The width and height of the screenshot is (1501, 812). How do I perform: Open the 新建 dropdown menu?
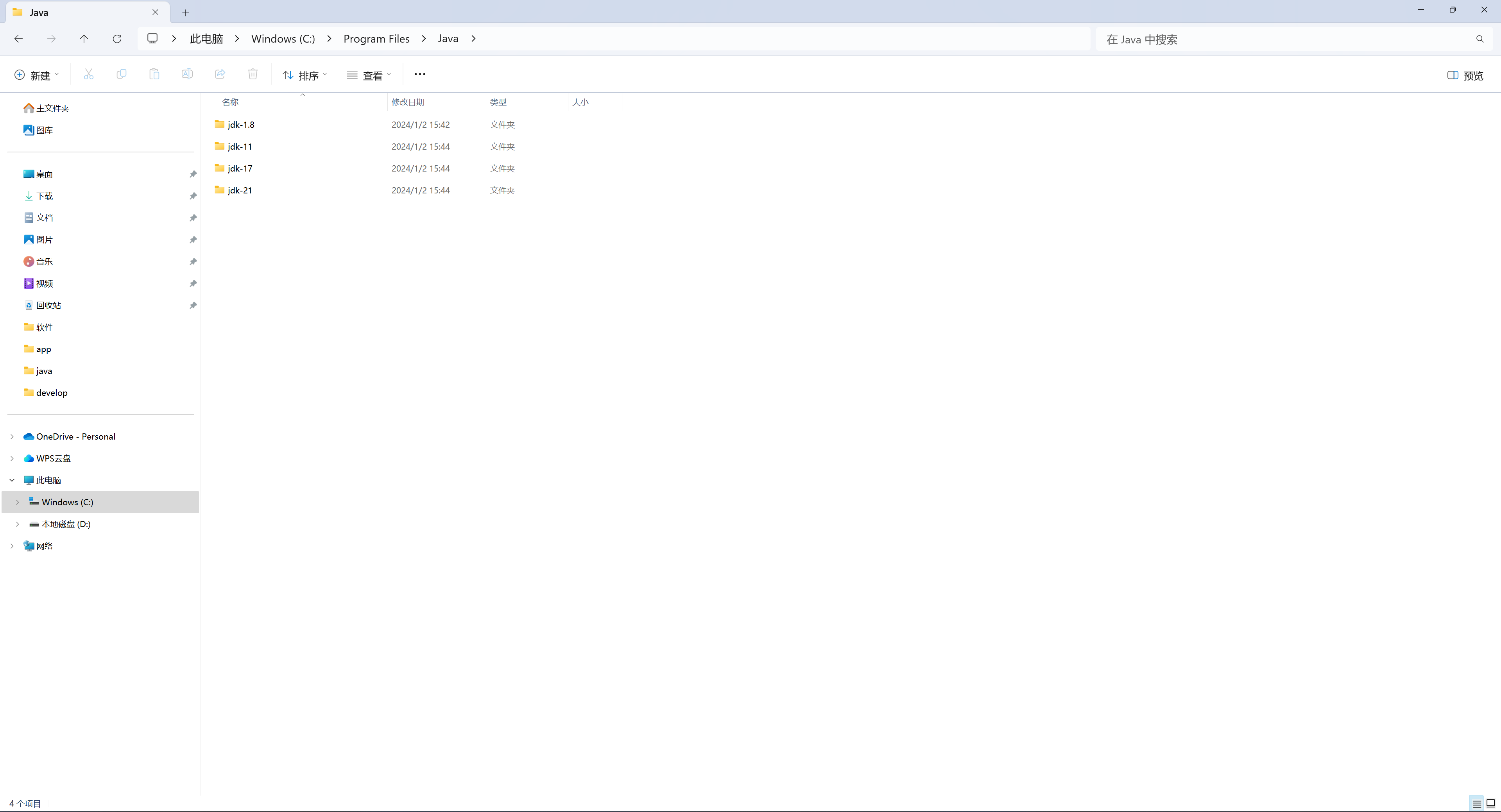37,75
